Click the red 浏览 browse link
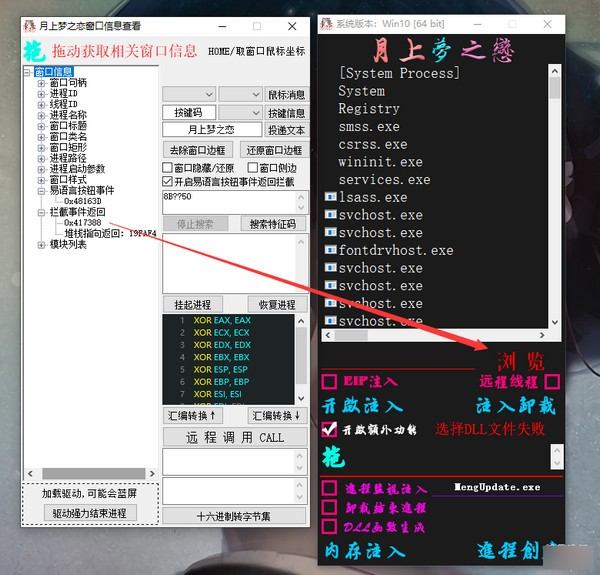Screen dimensions: 600x575 (521, 361)
